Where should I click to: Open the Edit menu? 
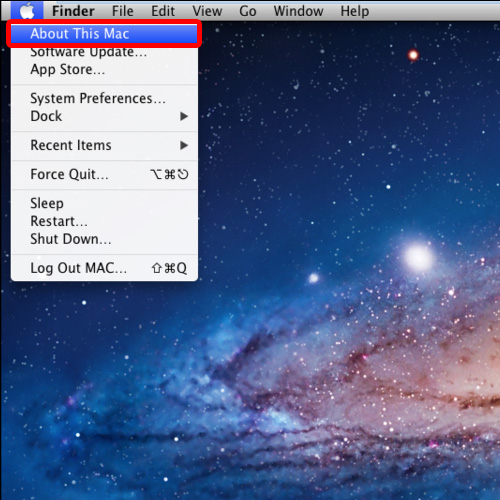(163, 11)
